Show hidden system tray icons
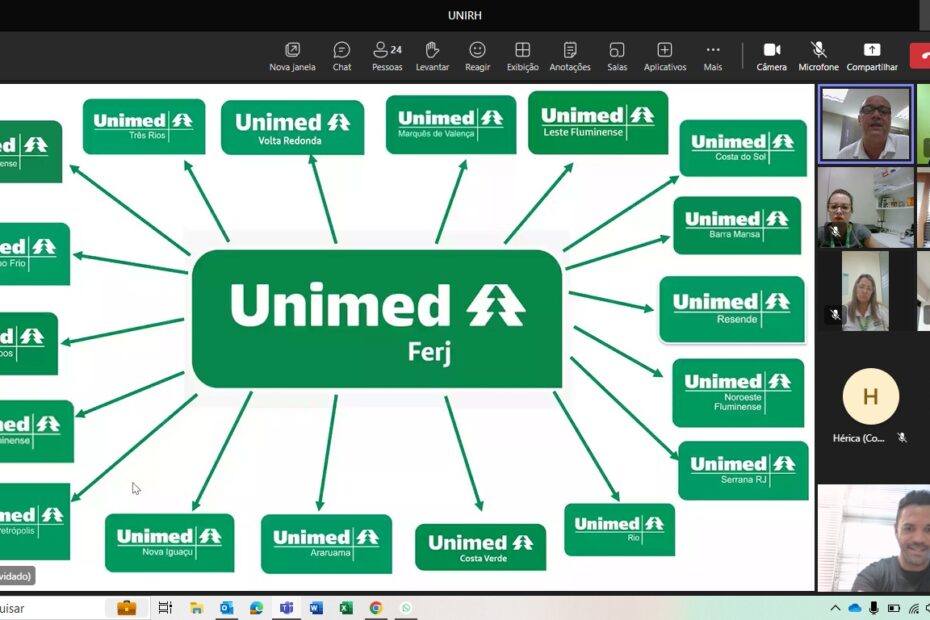This screenshot has width=930, height=620. [x=835, y=608]
